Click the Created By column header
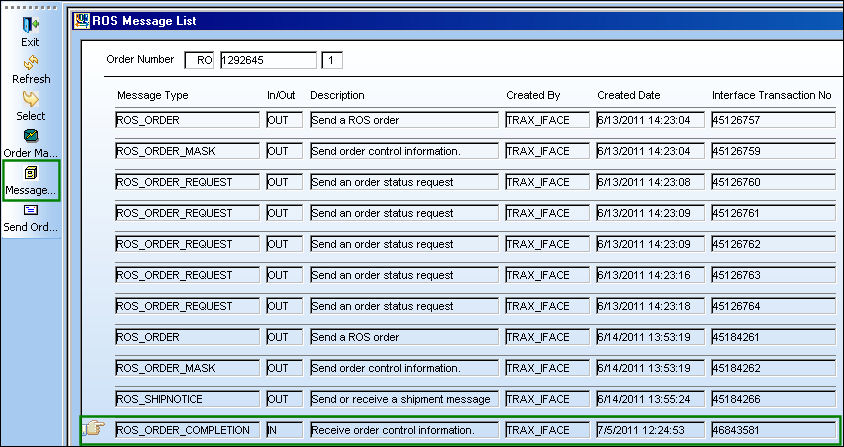This screenshot has width=844, height=447. point(533,95)
